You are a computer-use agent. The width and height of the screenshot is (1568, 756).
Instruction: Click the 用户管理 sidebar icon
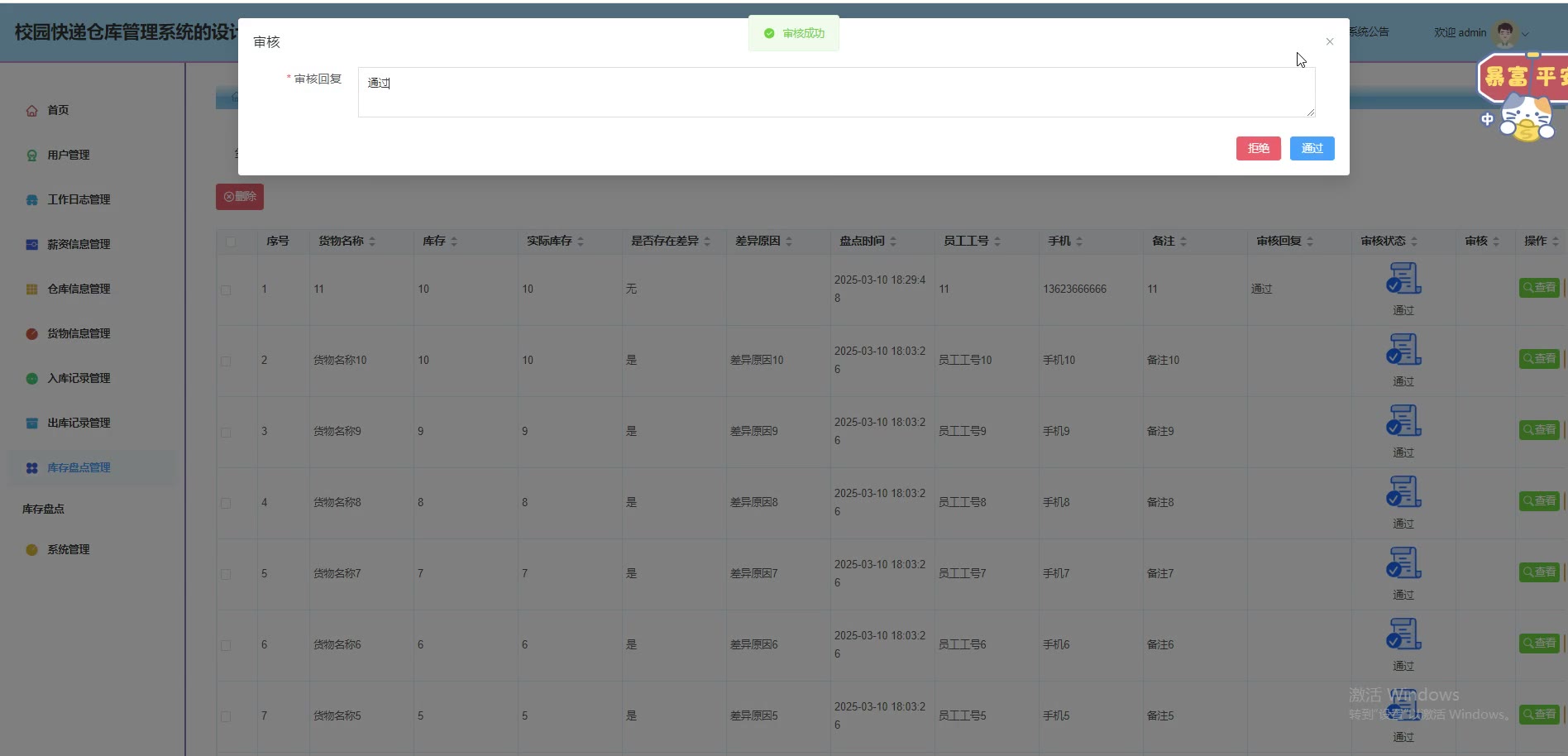(x=31, y=156)
